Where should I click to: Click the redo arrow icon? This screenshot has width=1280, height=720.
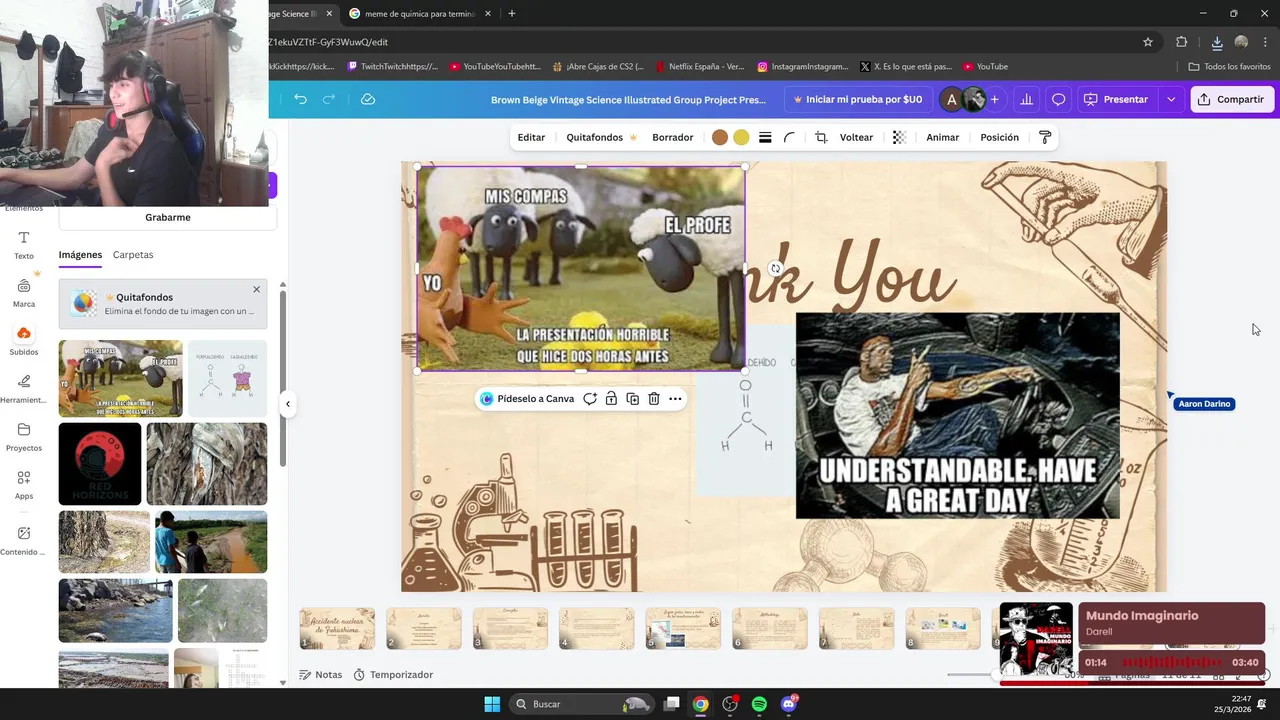(329, 99)
